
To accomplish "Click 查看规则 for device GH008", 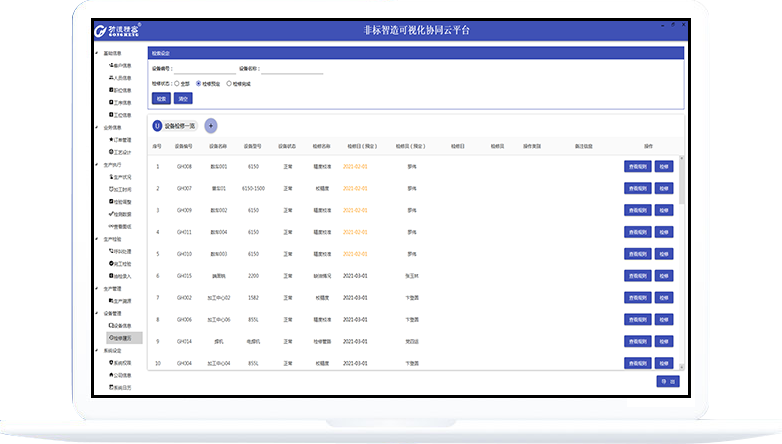I will coord(636,166).
